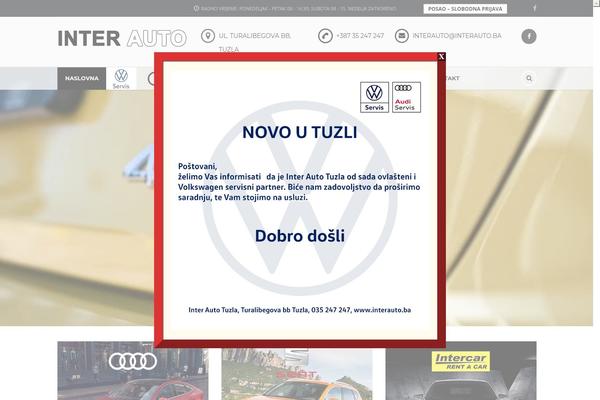Click POSAO - SLOBODNA PRIJAVA button
600x400 pixels.
tap(465, 9)
